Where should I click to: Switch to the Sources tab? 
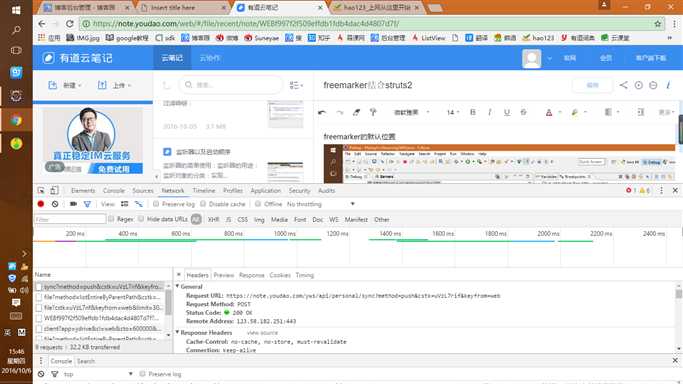click(143, 191)
